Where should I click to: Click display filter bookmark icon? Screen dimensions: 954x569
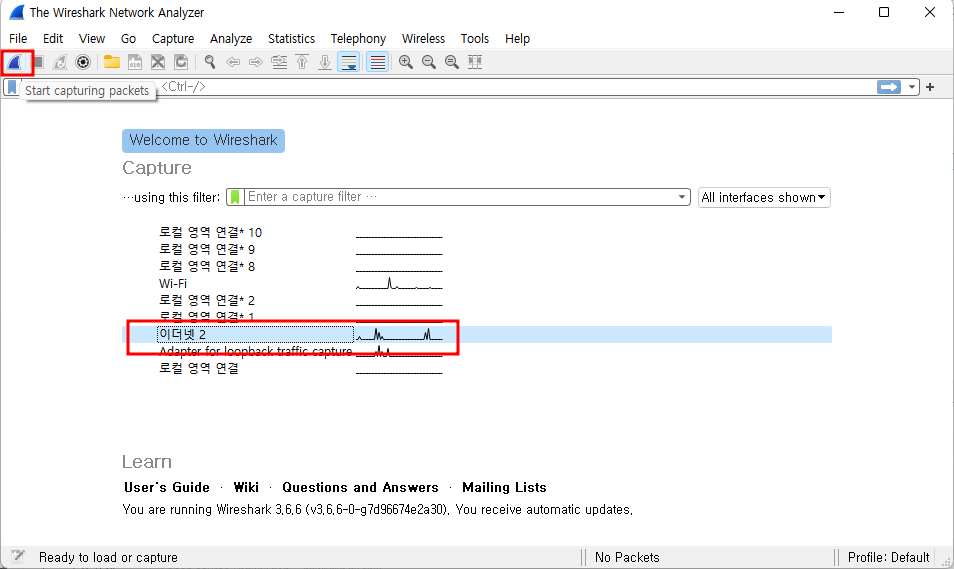coord(12,87)
